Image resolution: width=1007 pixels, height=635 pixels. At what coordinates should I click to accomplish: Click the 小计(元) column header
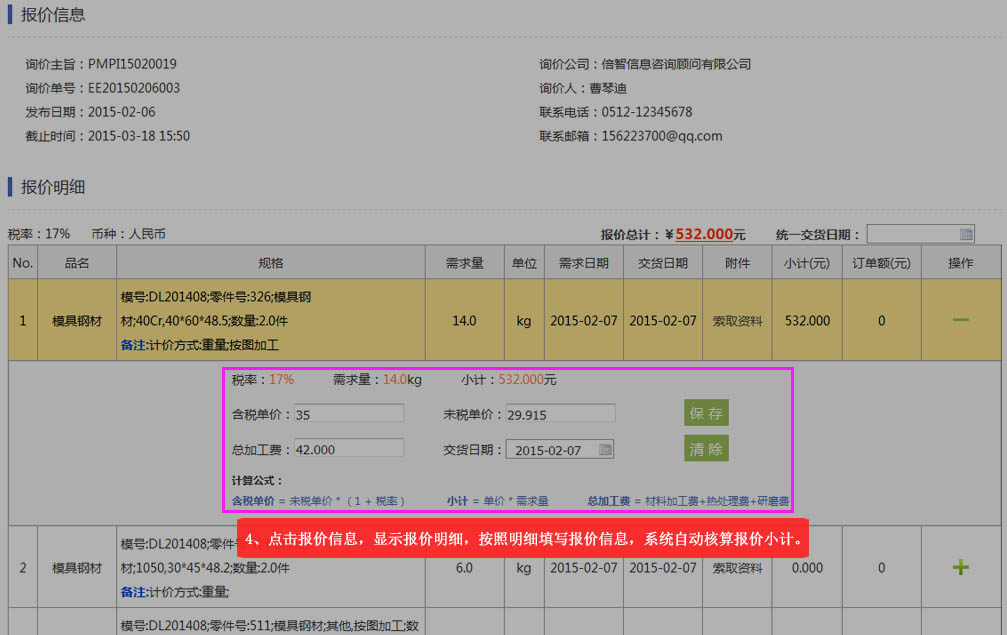(806, 263)
